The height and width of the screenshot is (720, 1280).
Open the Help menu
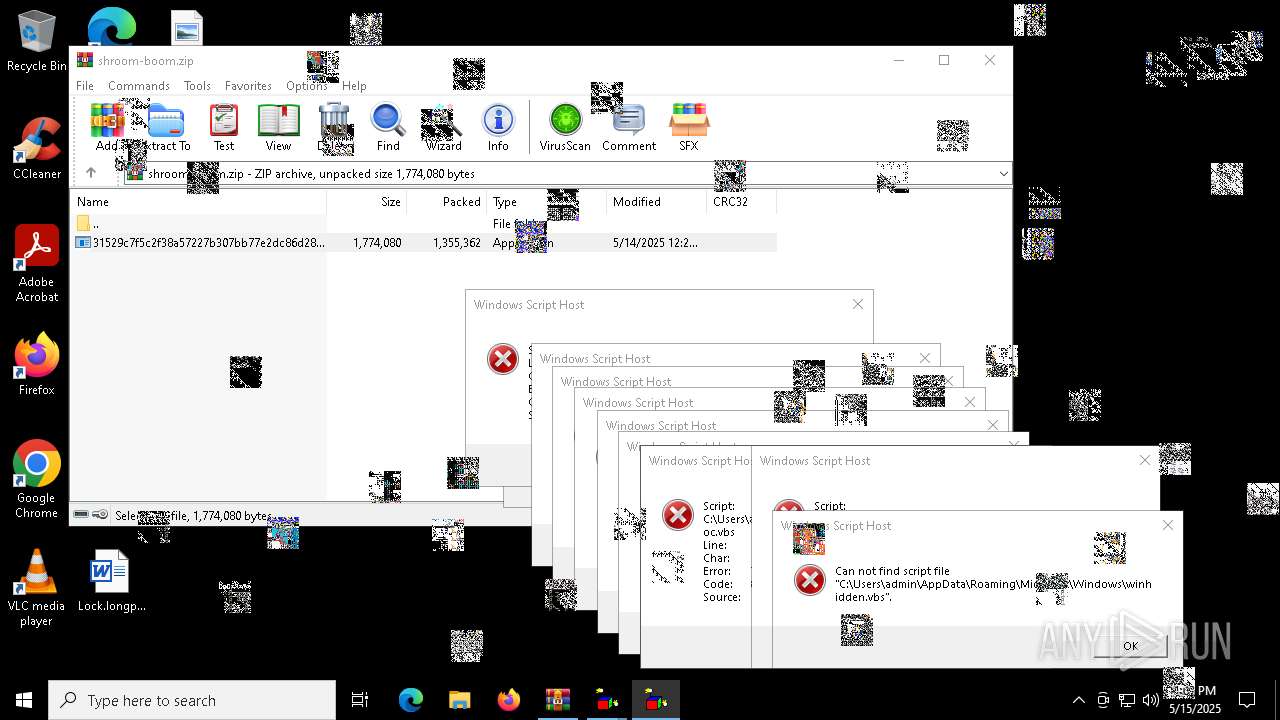coord(354,86)
